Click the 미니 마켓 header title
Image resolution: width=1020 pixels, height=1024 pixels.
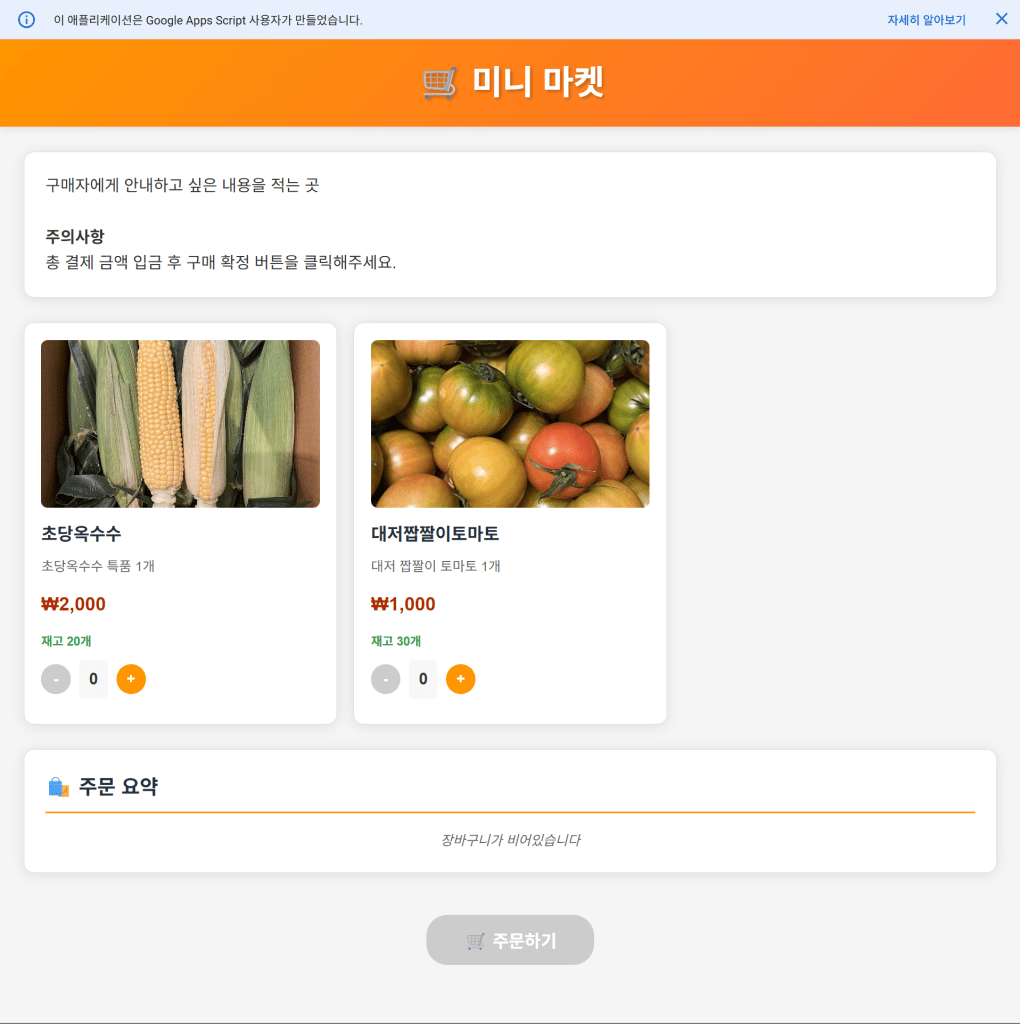[x=538, y=83]
